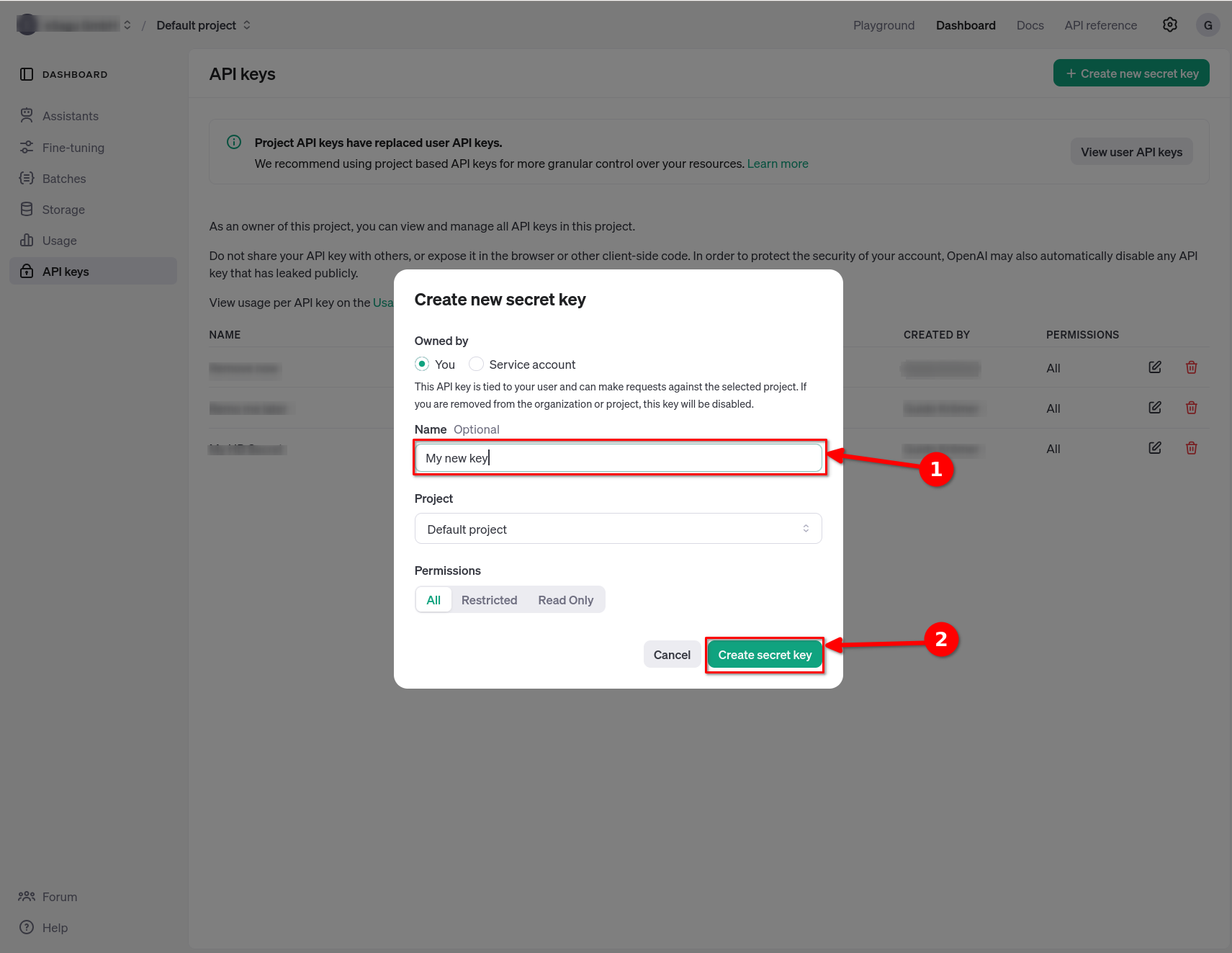Click the edit icon in third key row

tap(1154, 448)
